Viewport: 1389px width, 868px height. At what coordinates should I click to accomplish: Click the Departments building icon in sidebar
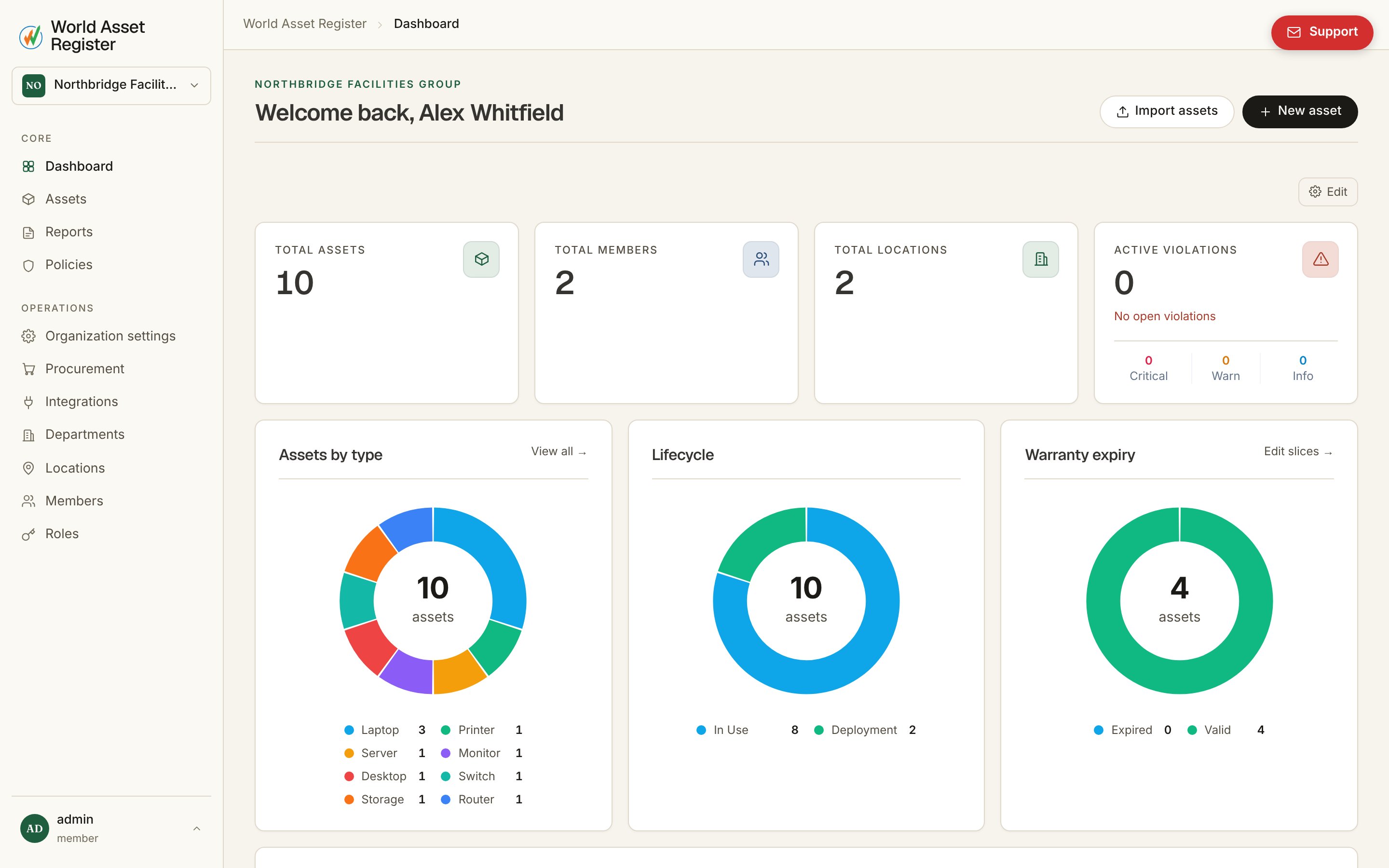click(x=28, y=435)
